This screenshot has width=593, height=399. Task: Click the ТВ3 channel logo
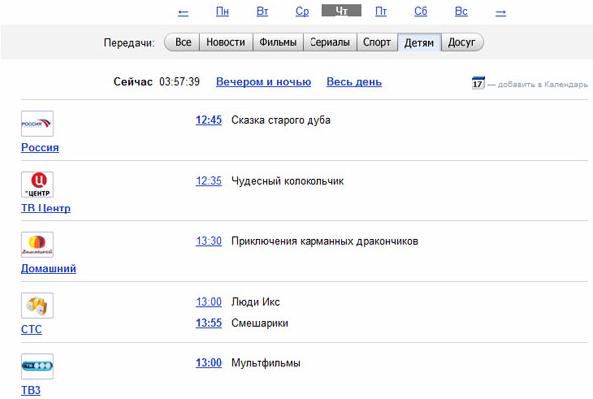[x=37, y=366]
